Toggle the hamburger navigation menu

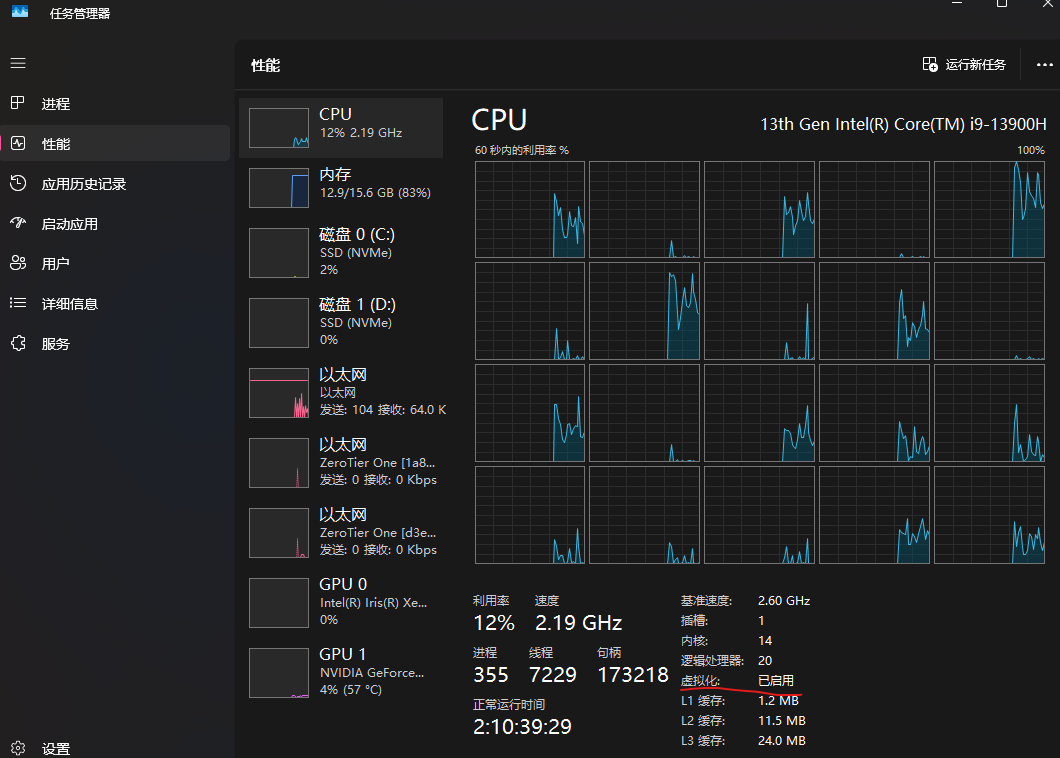[18, 63]
